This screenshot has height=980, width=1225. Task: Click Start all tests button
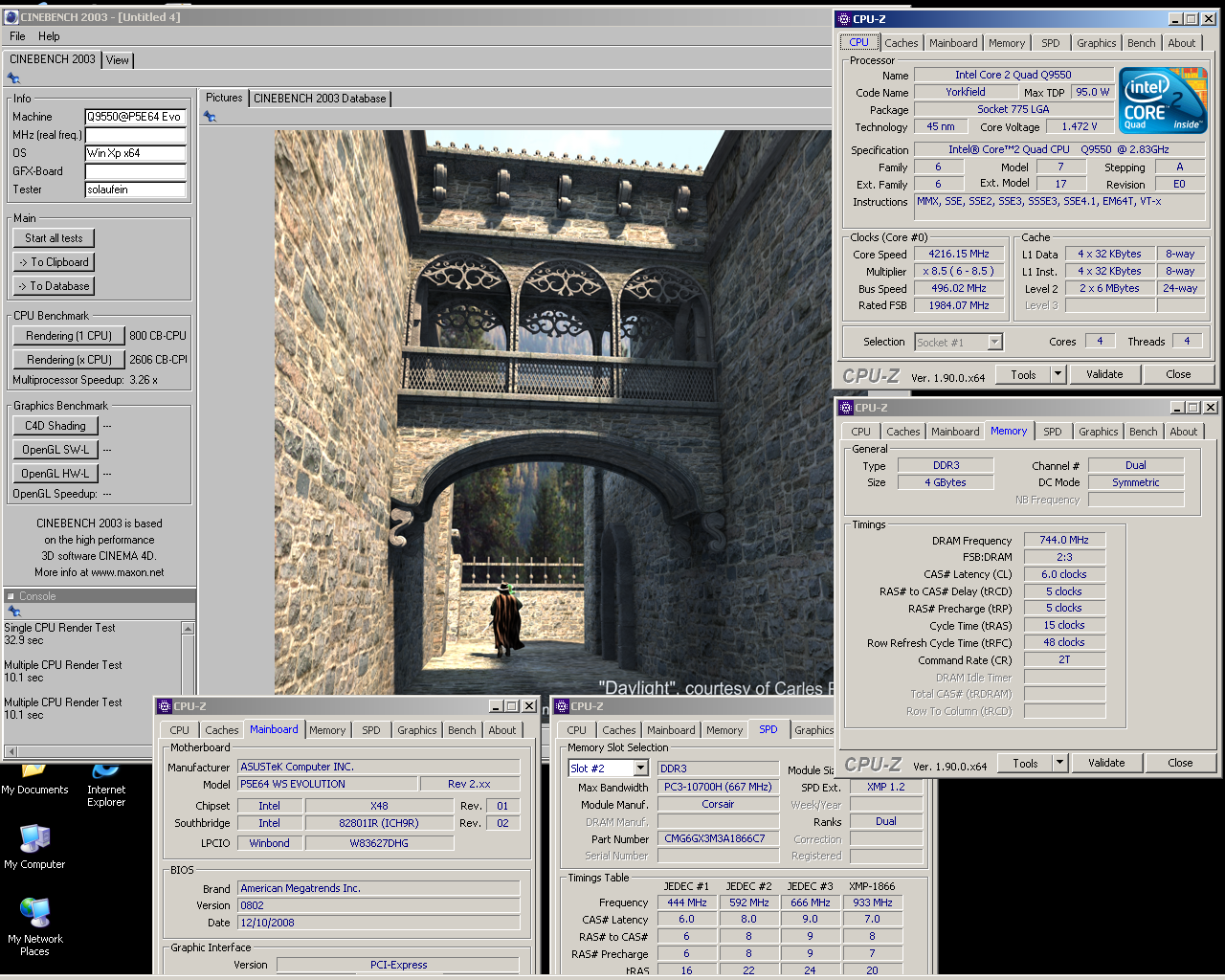(x=54, y=238)
